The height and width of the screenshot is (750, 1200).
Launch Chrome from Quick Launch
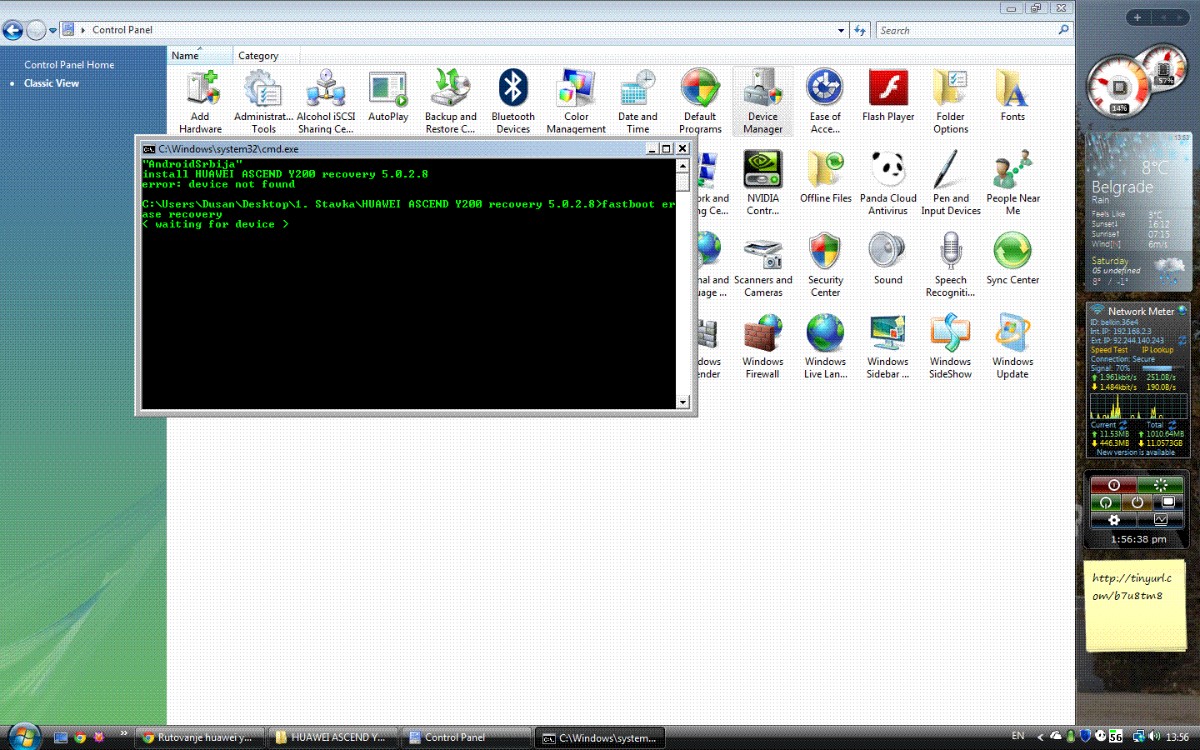[x=80, y=737]
